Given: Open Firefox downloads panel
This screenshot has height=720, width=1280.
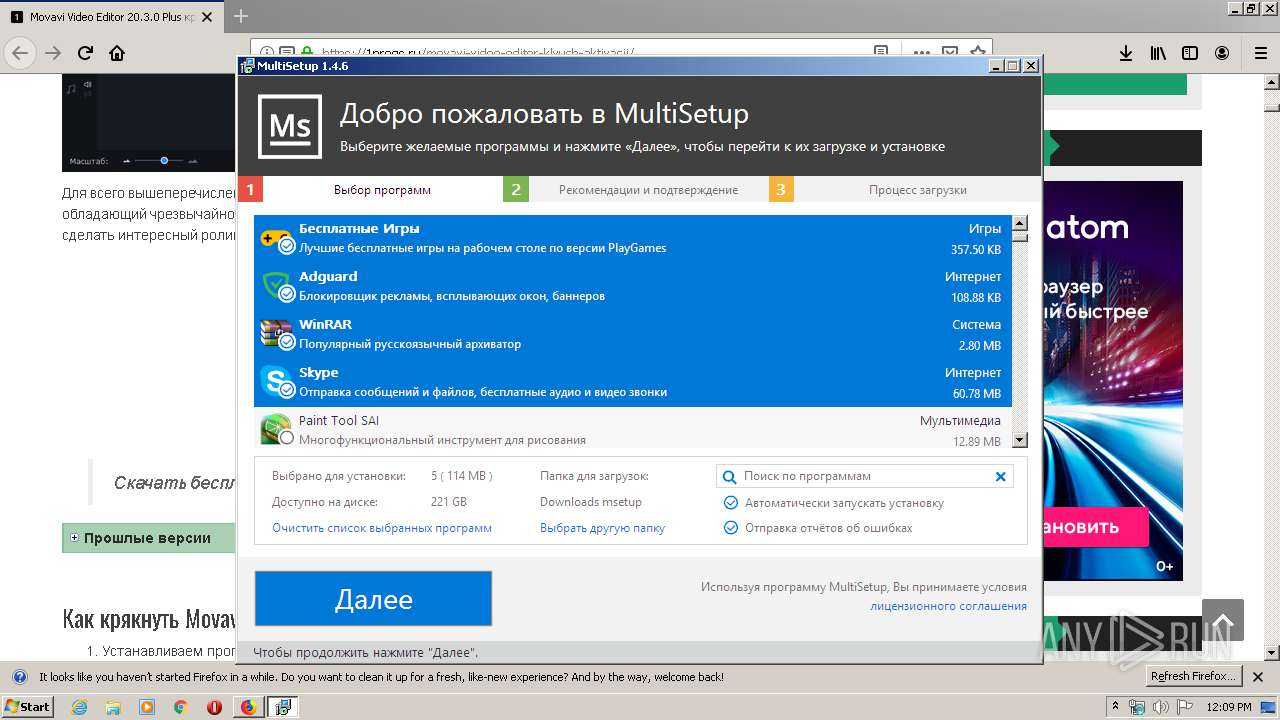Looking at the screenshot, I should coord(1126,53).
